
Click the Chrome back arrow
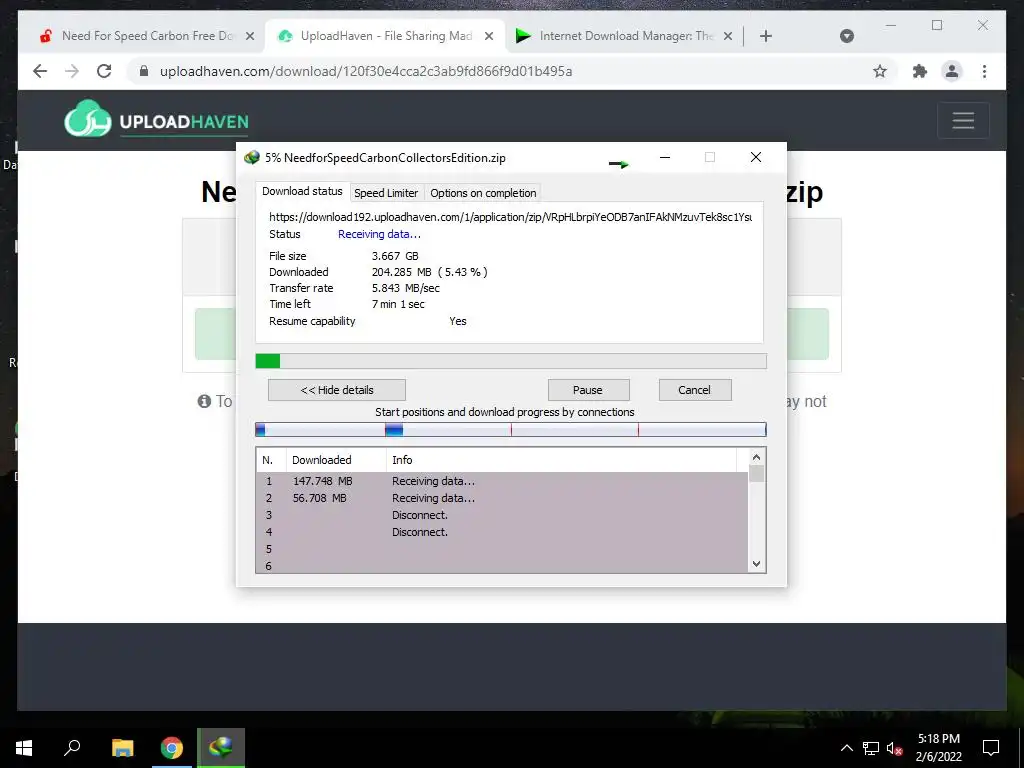[40, 71]
